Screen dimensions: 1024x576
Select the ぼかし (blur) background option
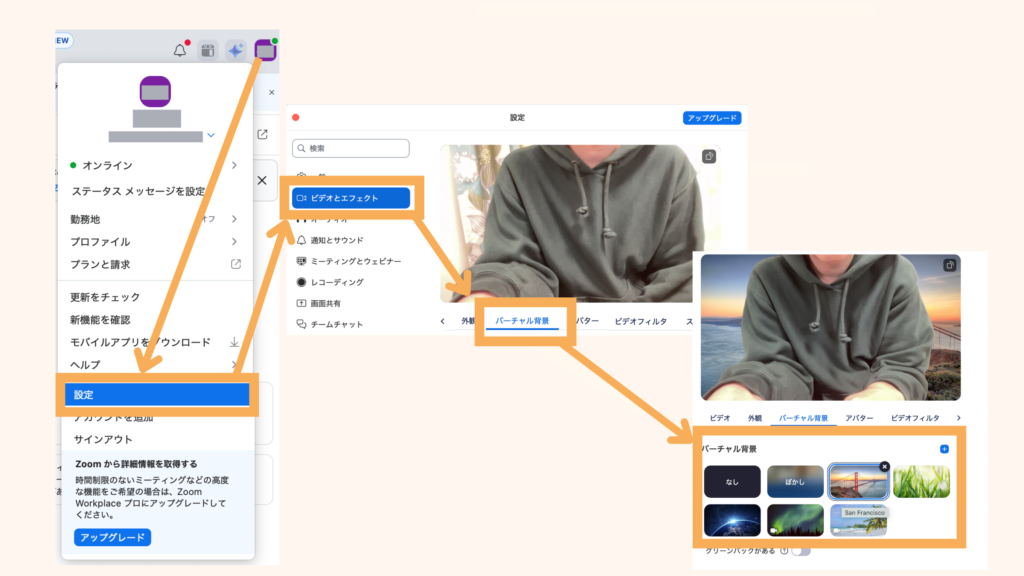click(x=795, y=482)
